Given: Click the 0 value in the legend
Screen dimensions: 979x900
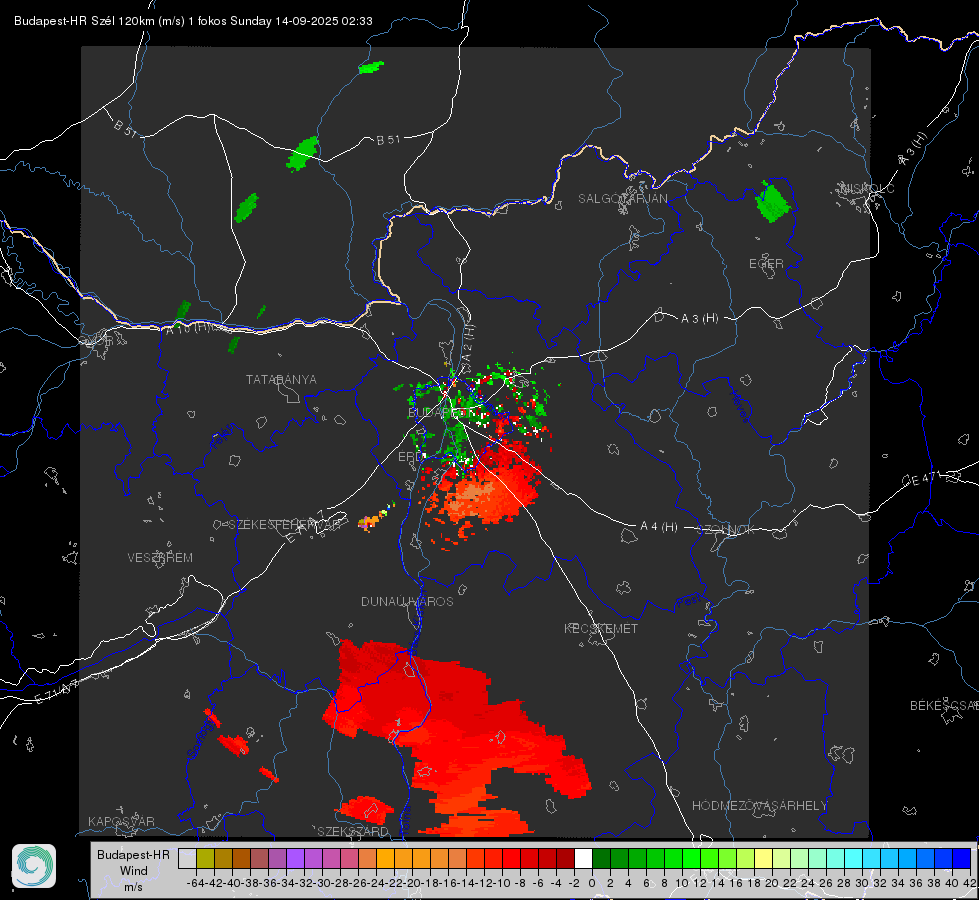Looking at the screenshot, I should click(592, 883).
